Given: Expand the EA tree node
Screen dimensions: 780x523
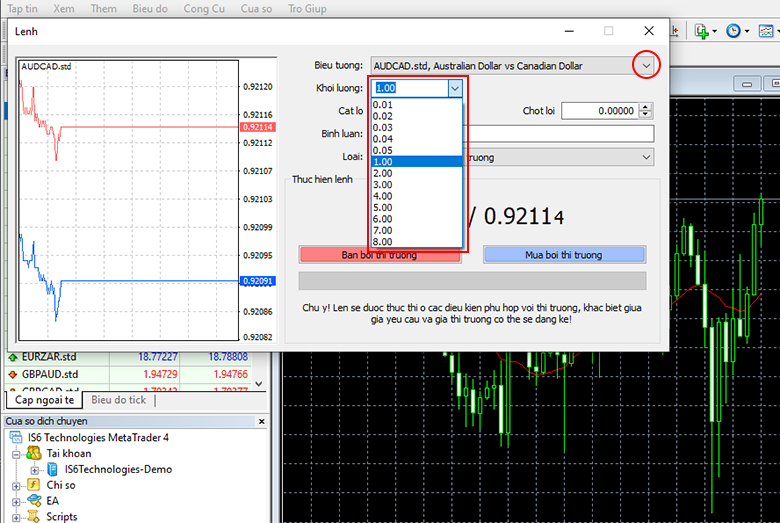Looking at the screenshot, I should pos(16,502).
